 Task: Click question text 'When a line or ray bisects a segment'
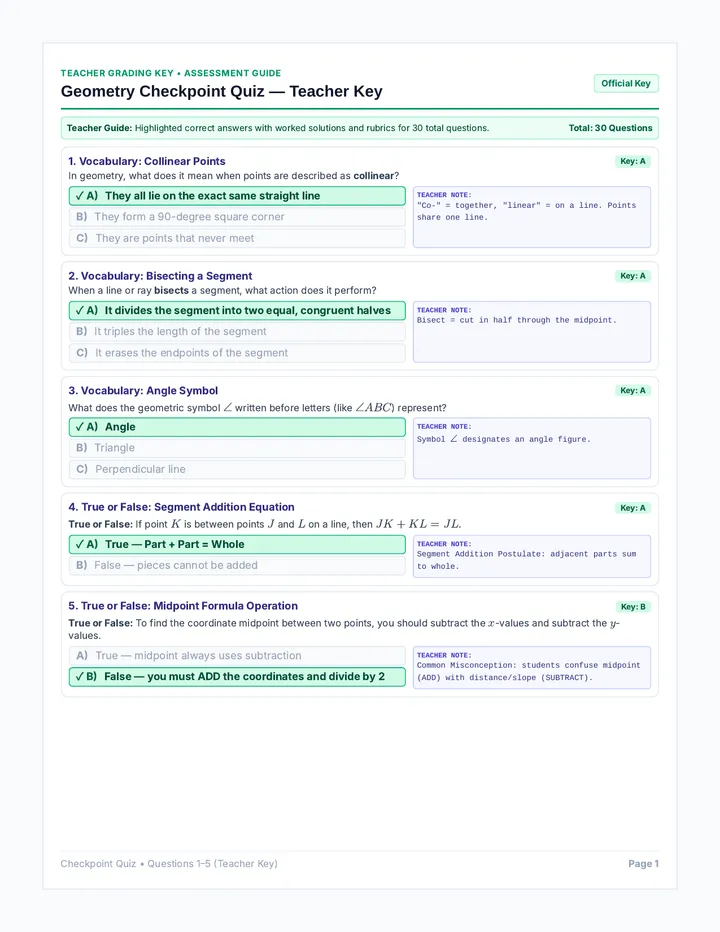coord(222,291)
